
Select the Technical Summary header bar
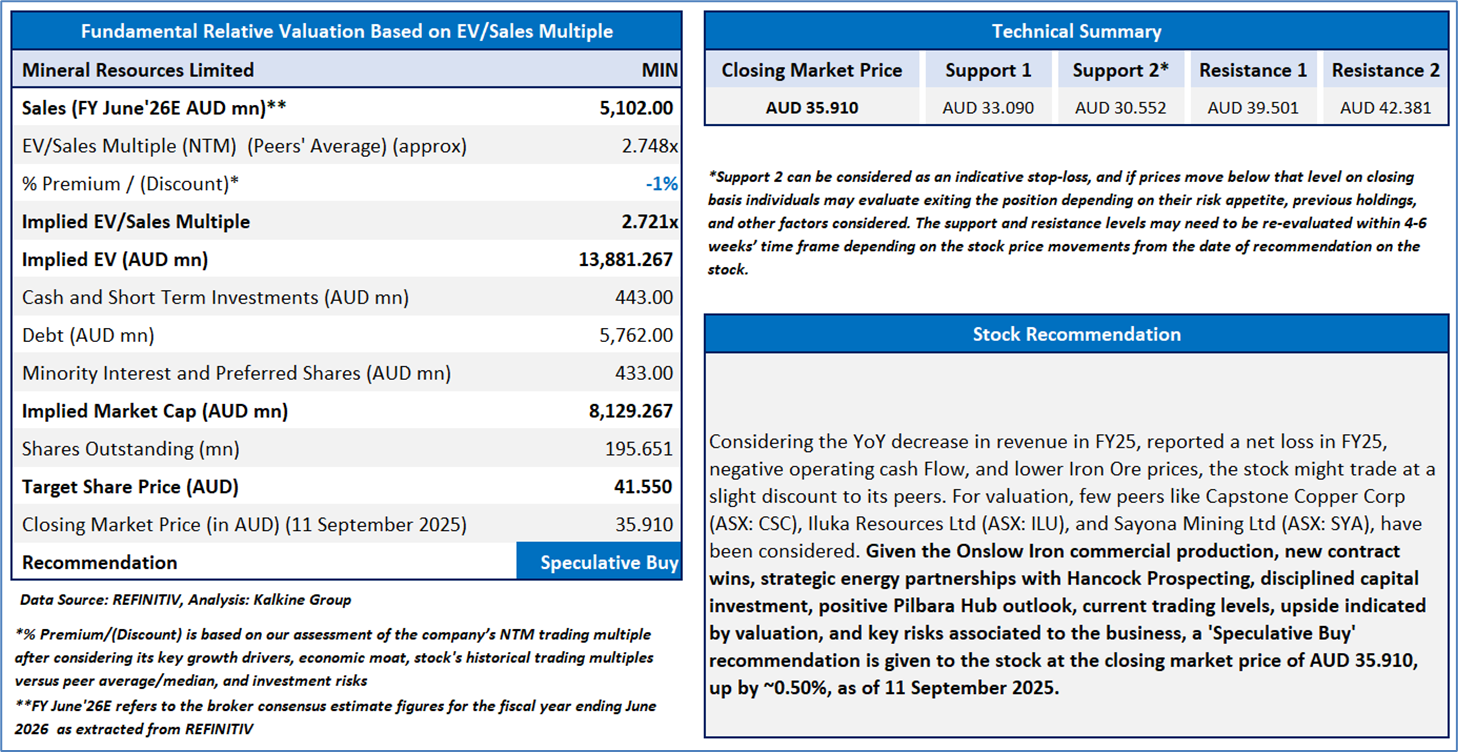(x=1076, y=31)
